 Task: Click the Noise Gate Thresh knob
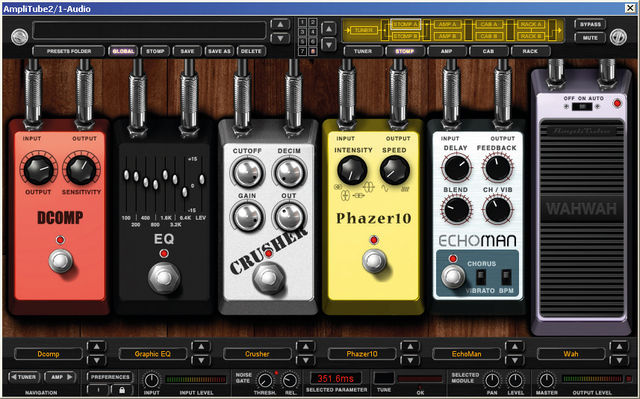(x=265, y=381)
